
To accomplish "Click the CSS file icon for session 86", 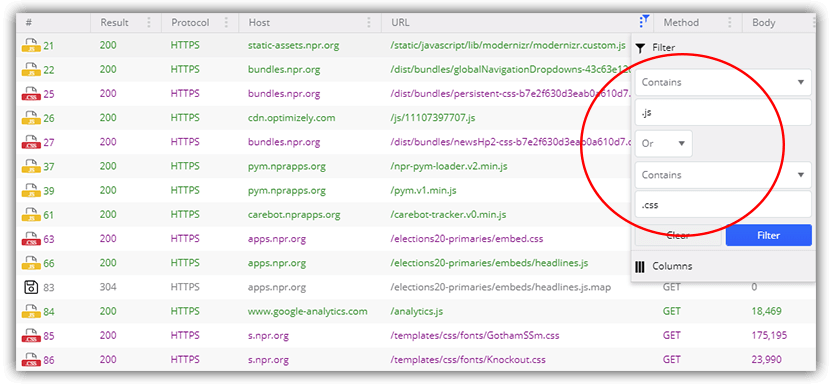I will 31,360.
